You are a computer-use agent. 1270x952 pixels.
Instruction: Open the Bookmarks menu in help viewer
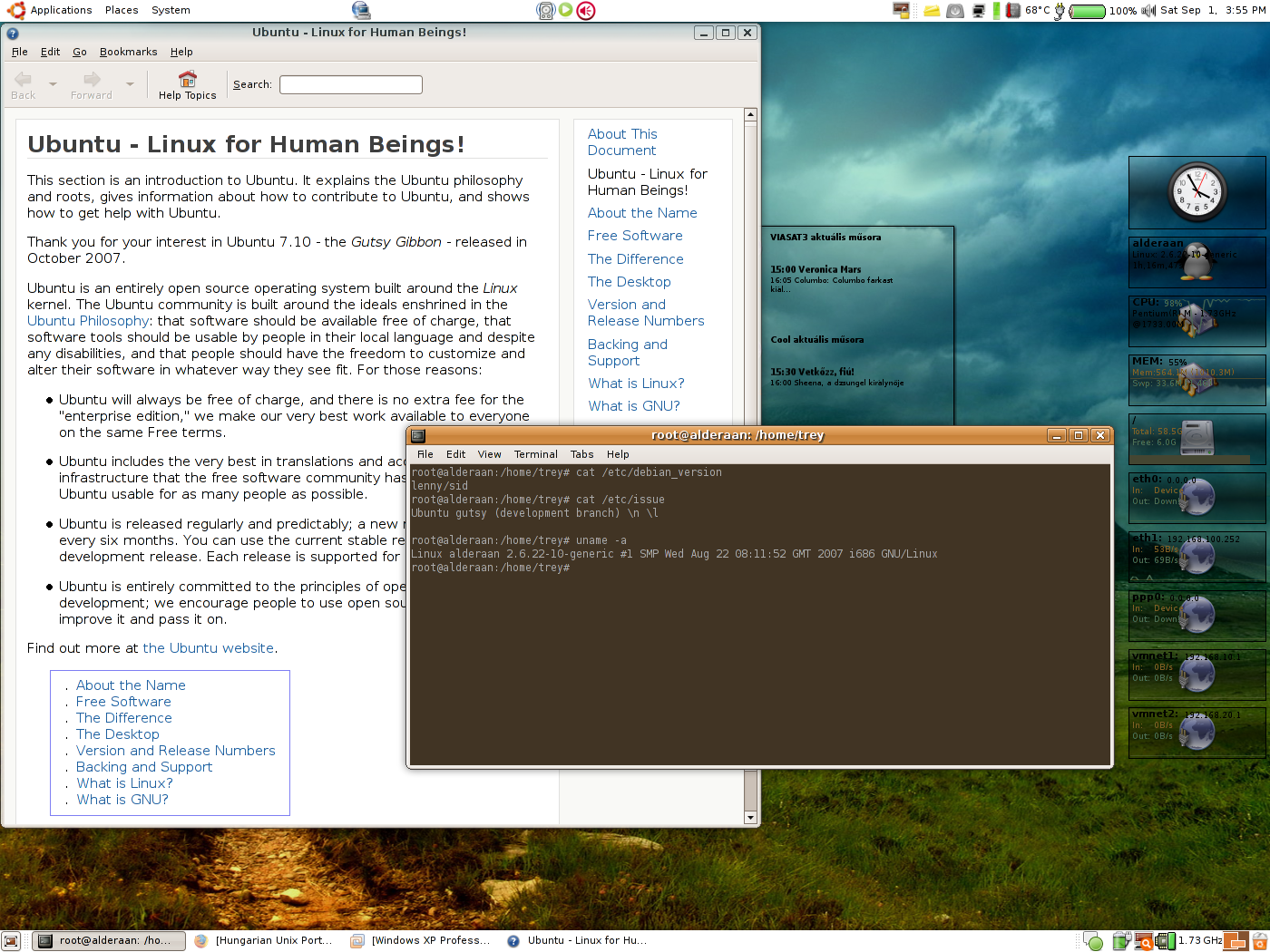129,52
